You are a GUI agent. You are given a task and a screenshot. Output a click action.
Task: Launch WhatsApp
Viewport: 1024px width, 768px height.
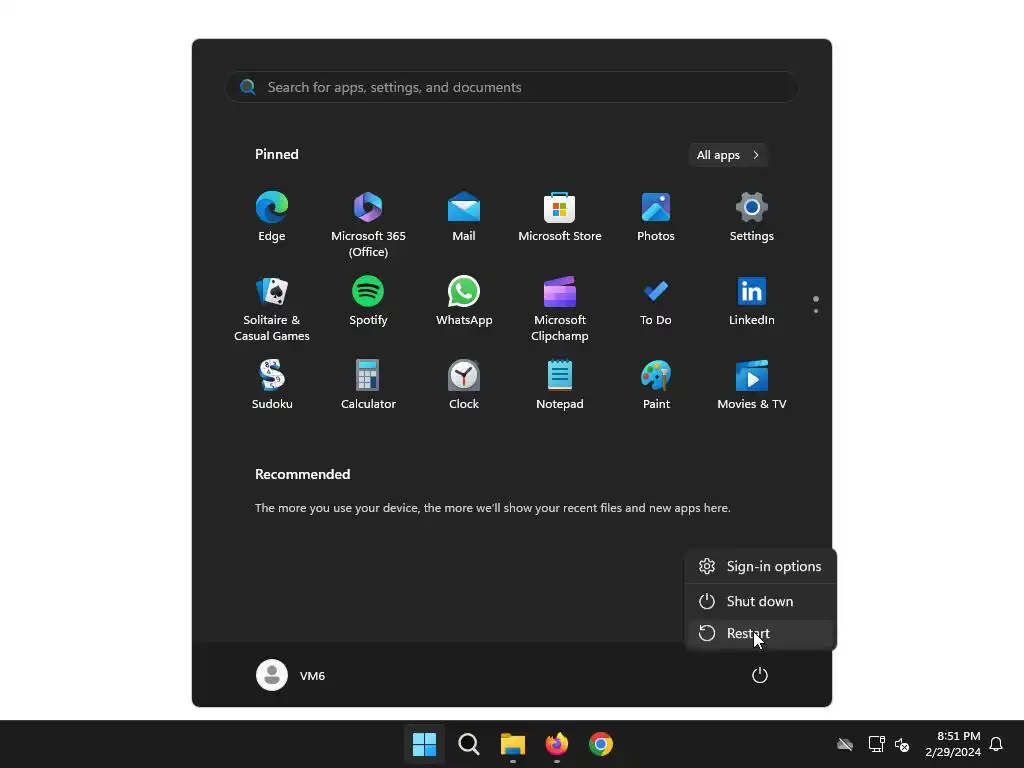pyautogui.click(x=464, y=301)
